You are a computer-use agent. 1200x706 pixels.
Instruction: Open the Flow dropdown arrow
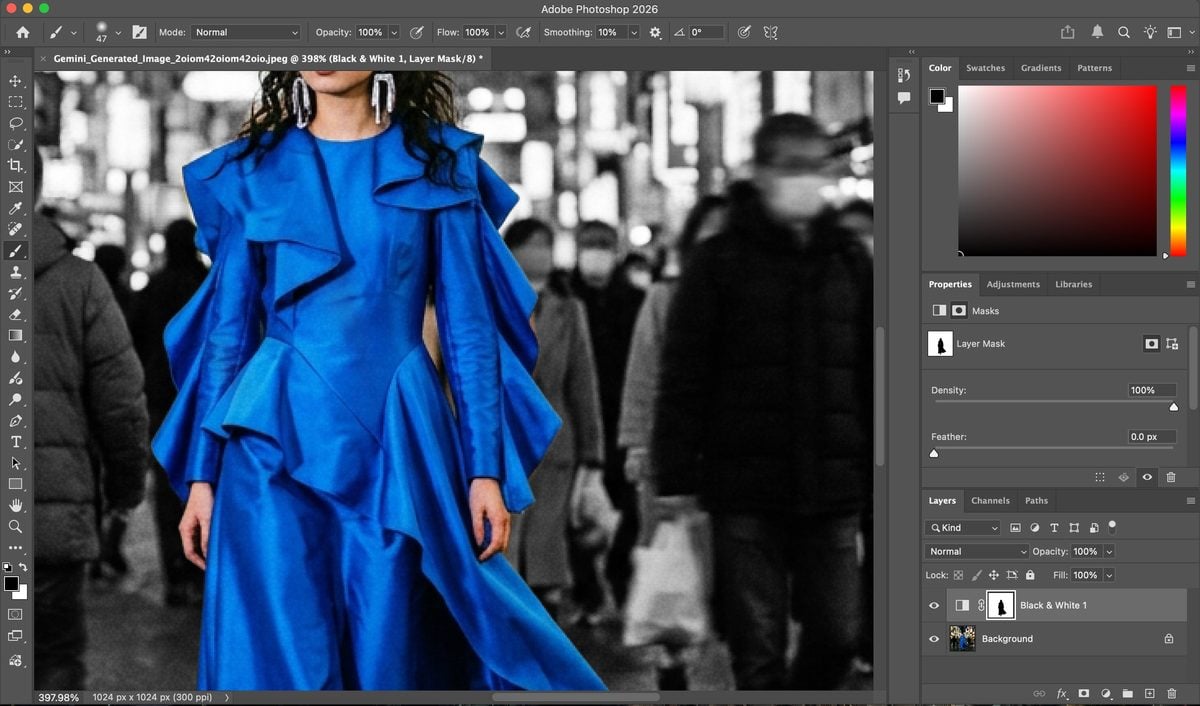(500, 32)
